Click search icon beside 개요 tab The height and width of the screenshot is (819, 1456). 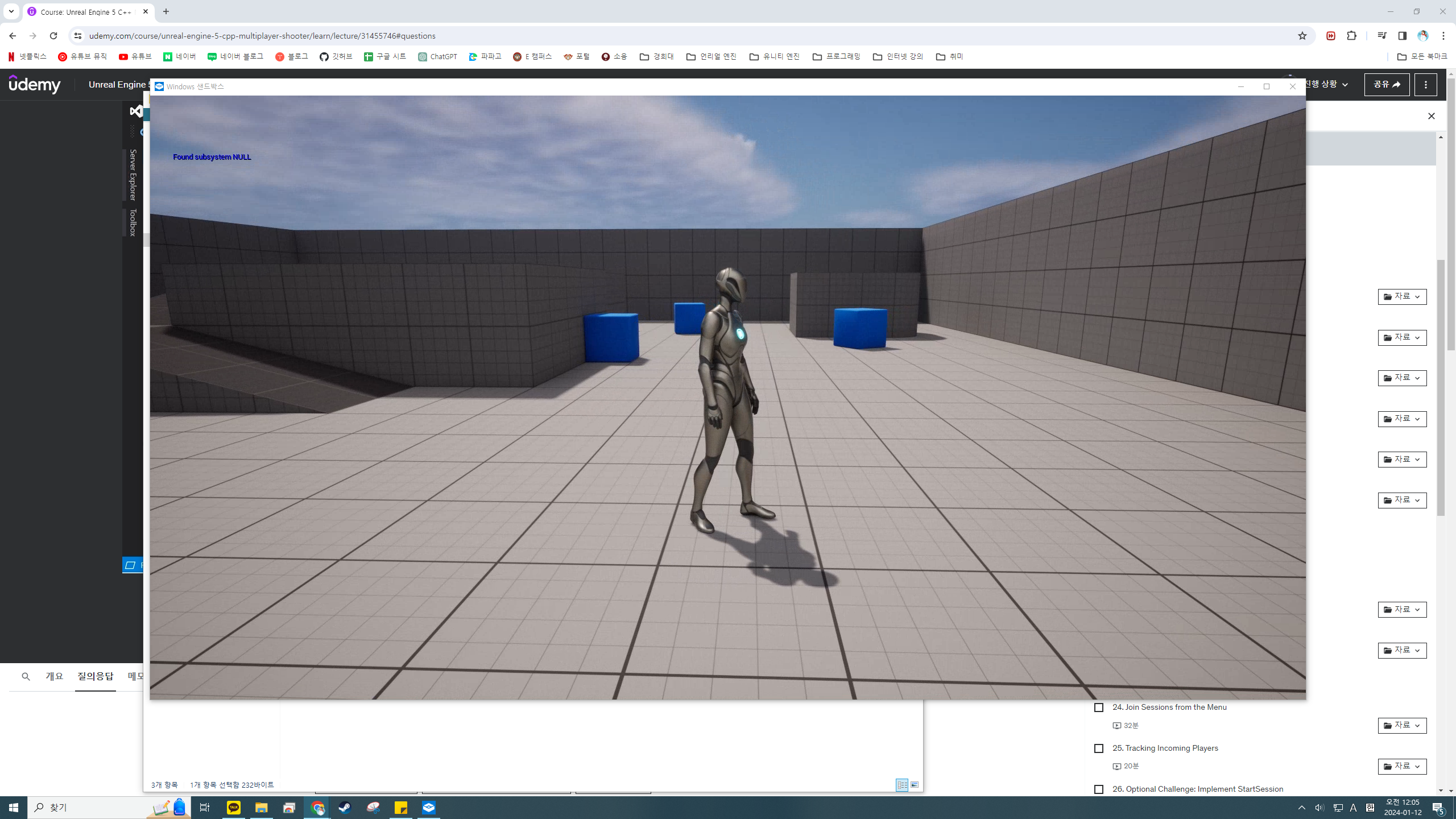click(26, 677)
